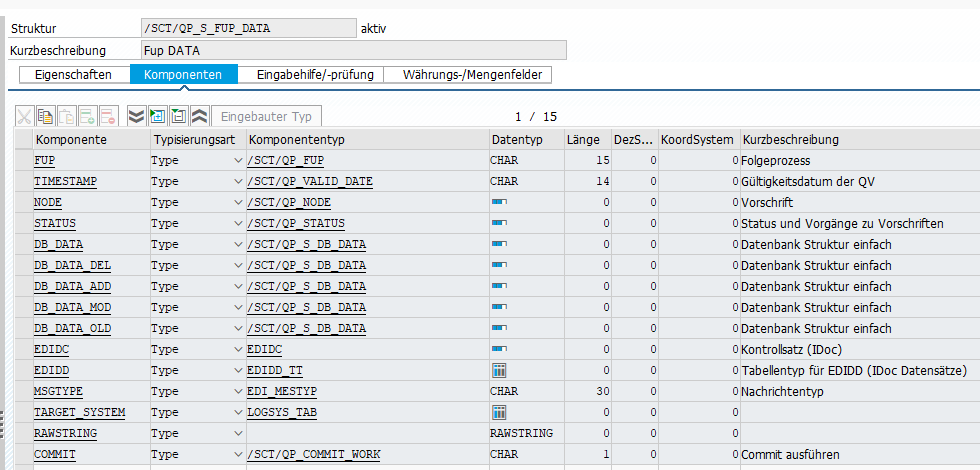Click the table type icon in TARGET_SYSTEM row
980x470 pixels.
(499, 412)
